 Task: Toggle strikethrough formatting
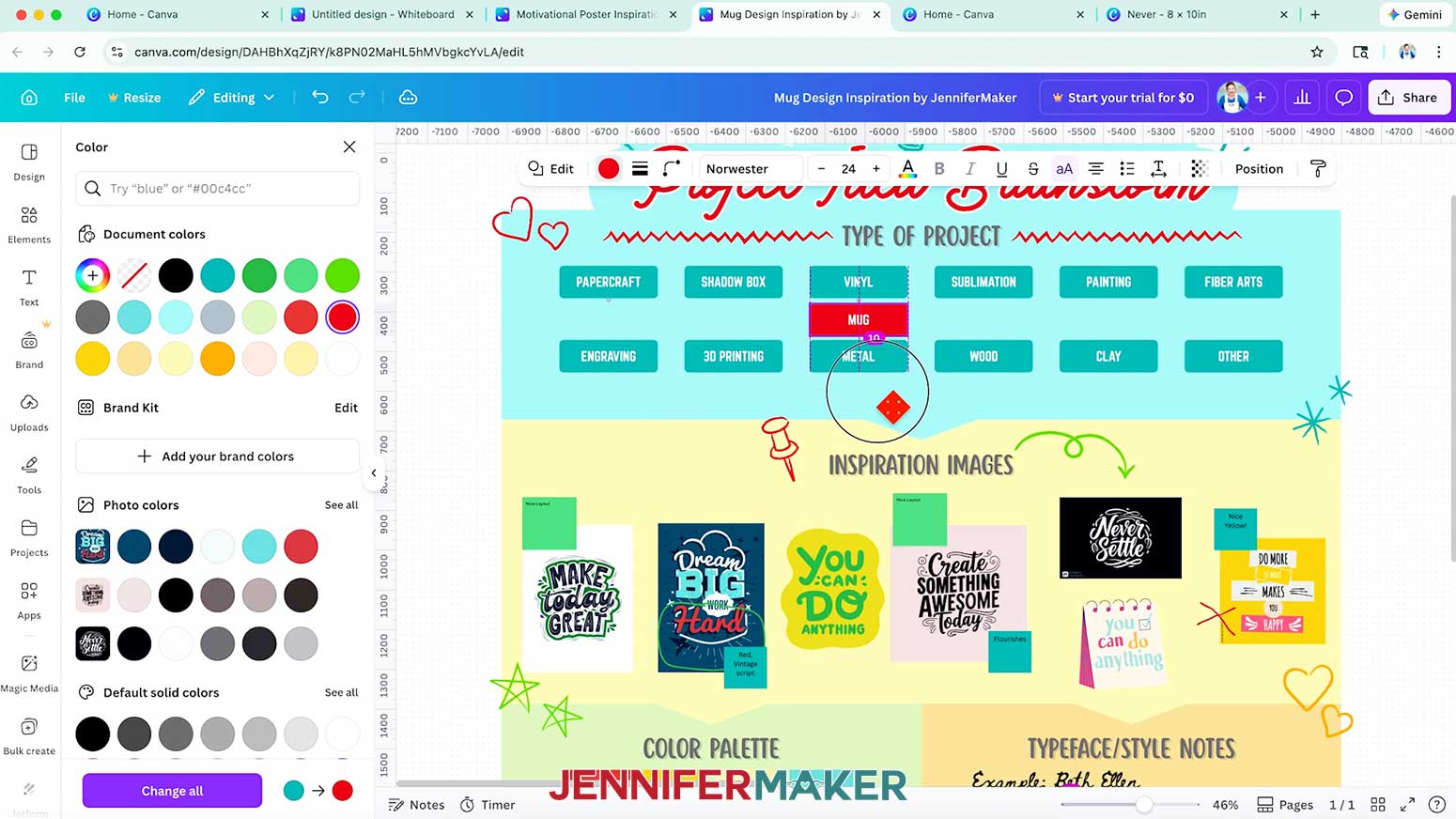(x=1033, y=169)
